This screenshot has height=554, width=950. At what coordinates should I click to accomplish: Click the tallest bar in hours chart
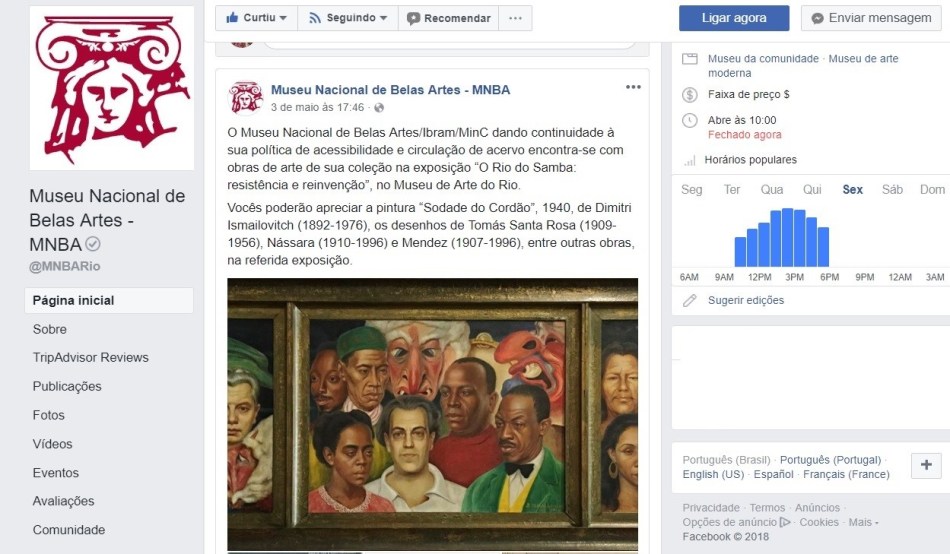tap(787, 238)
